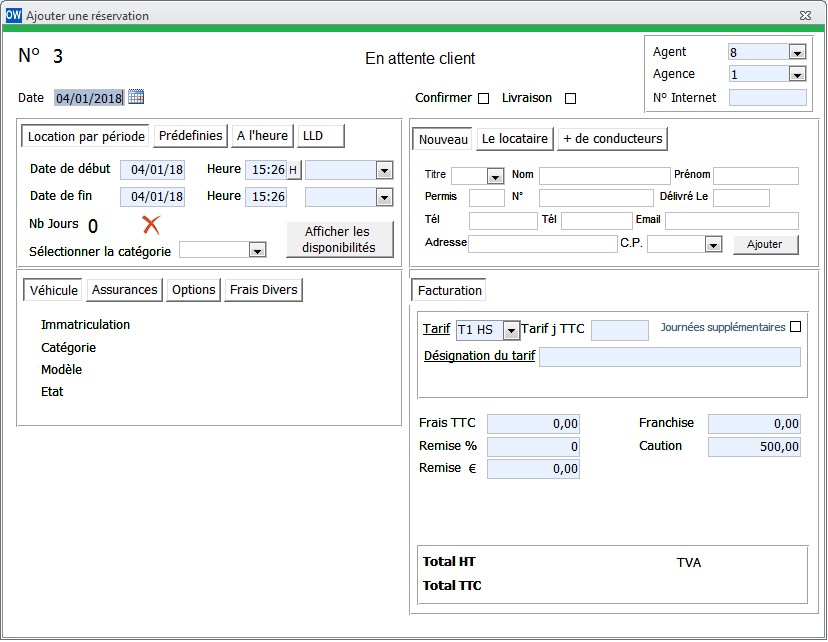Click the Ajouter button
This screenshot has width=828, height=642.
pos(765,244)
